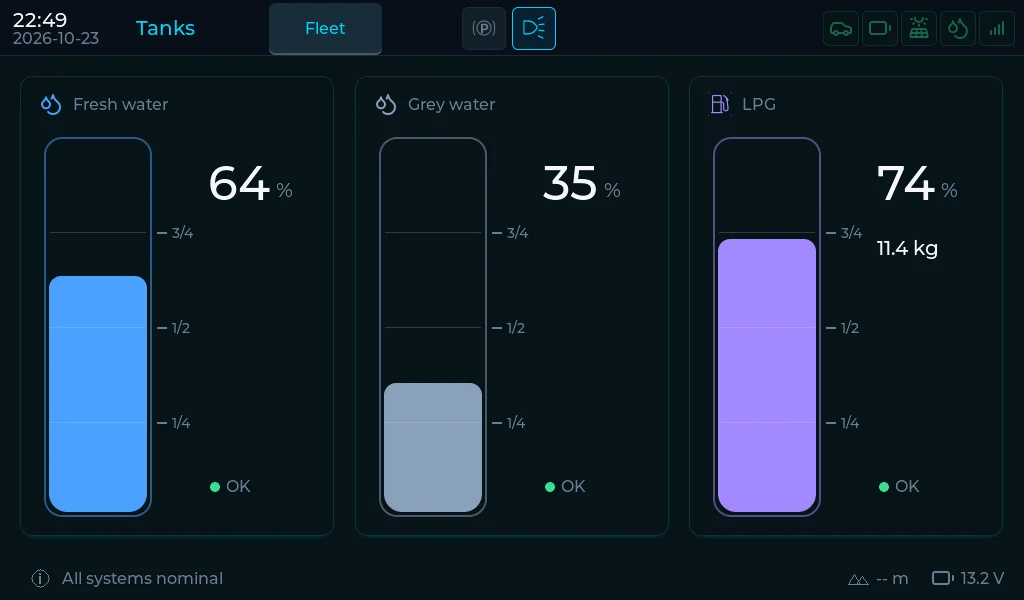Click the battery icon beside 13.2 V
1024x600 pixels.
(942, 578)
